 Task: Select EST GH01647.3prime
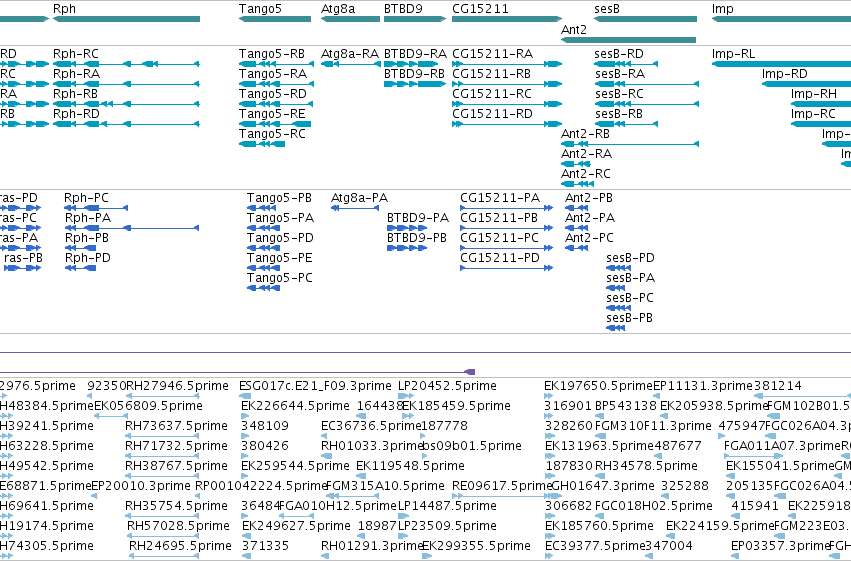603,486
